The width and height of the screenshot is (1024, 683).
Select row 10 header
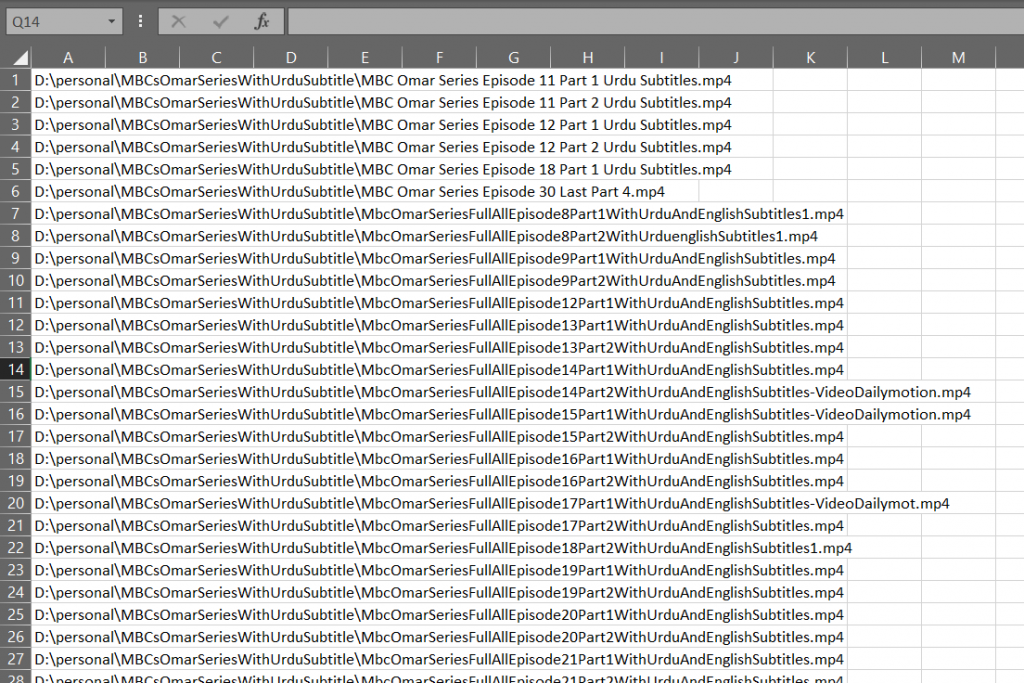point(15,281)
